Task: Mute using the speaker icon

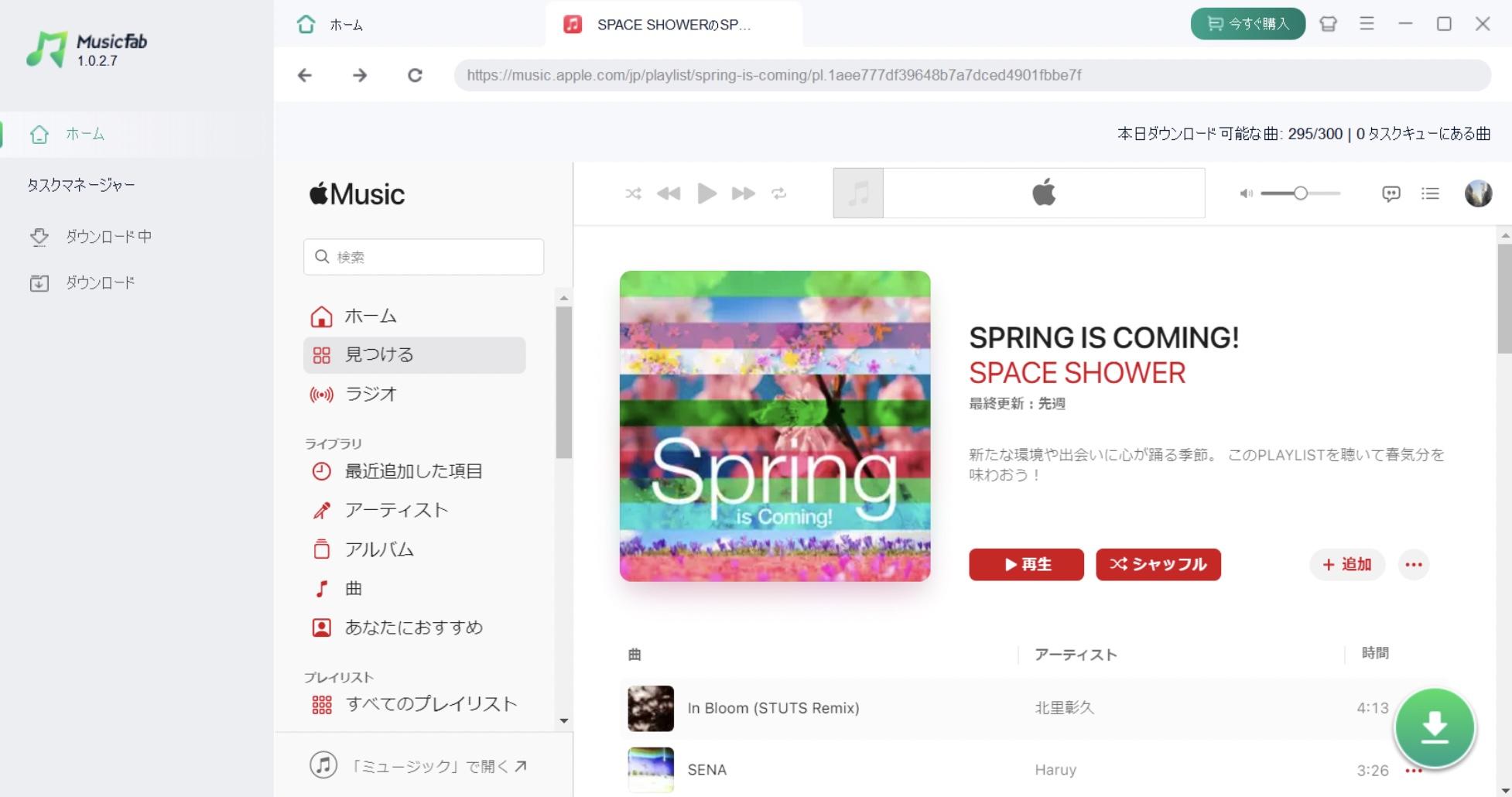Action: point(1246,193)
